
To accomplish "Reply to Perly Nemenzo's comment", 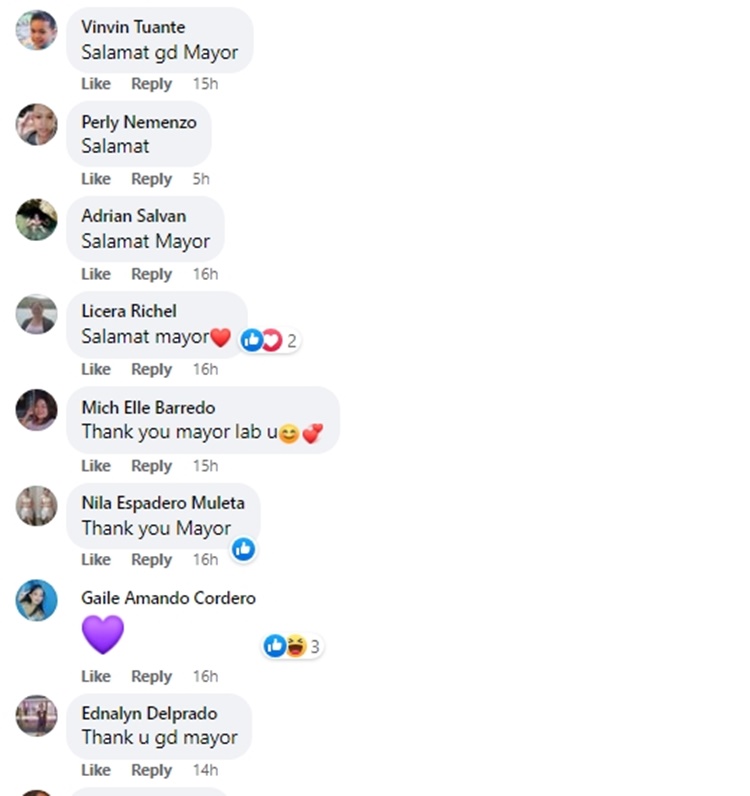I will coord(151,179).
